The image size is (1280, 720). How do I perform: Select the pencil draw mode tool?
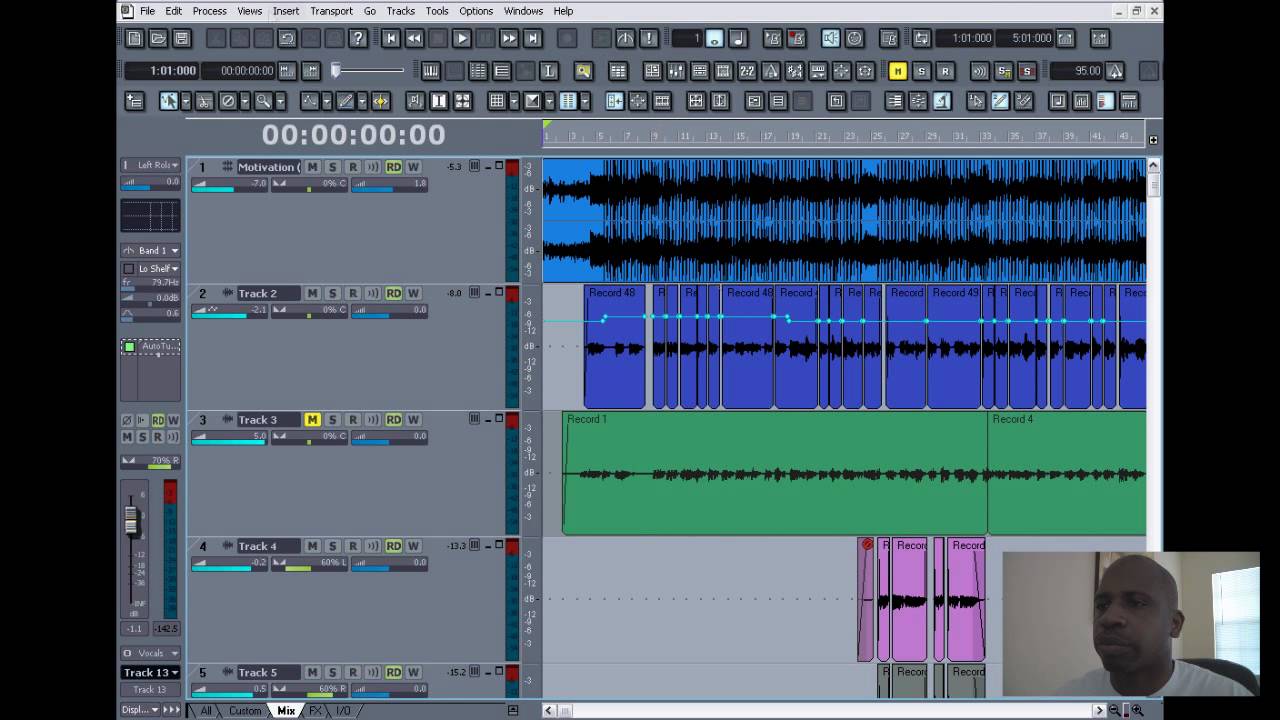tap(345, 101)
